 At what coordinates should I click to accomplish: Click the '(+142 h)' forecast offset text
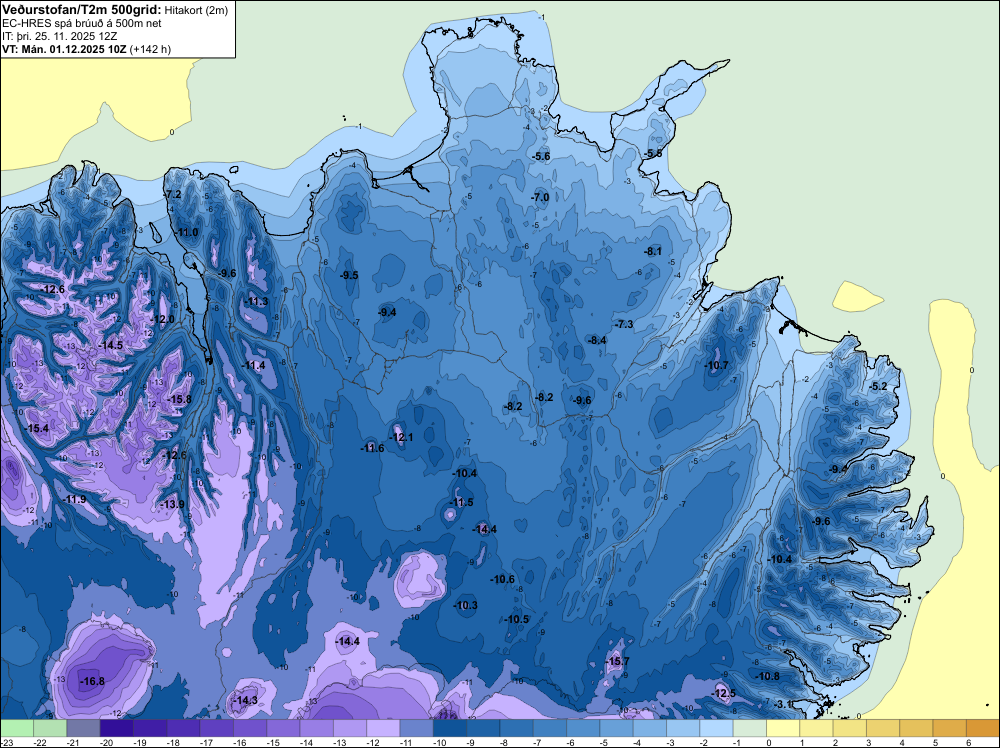coord(150,49)
